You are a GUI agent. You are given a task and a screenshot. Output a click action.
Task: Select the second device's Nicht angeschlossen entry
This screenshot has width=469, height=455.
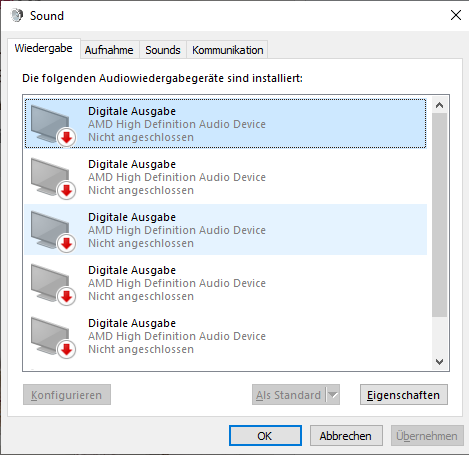pyautogui.click(x=141, y=190)
